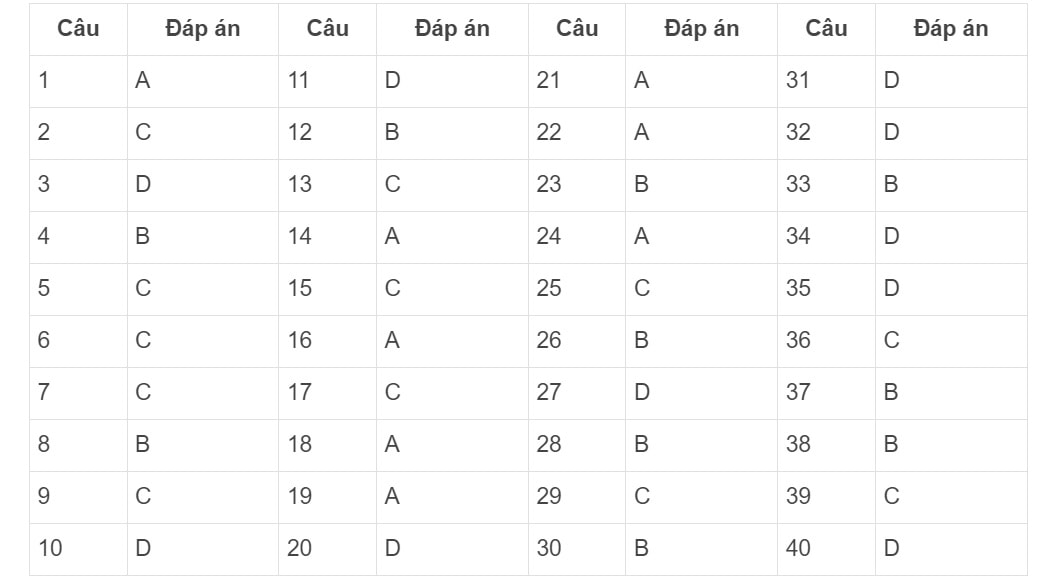Select question number 21 cell
The height and width of the screenshot is (576, 1051).
(577, 81)
